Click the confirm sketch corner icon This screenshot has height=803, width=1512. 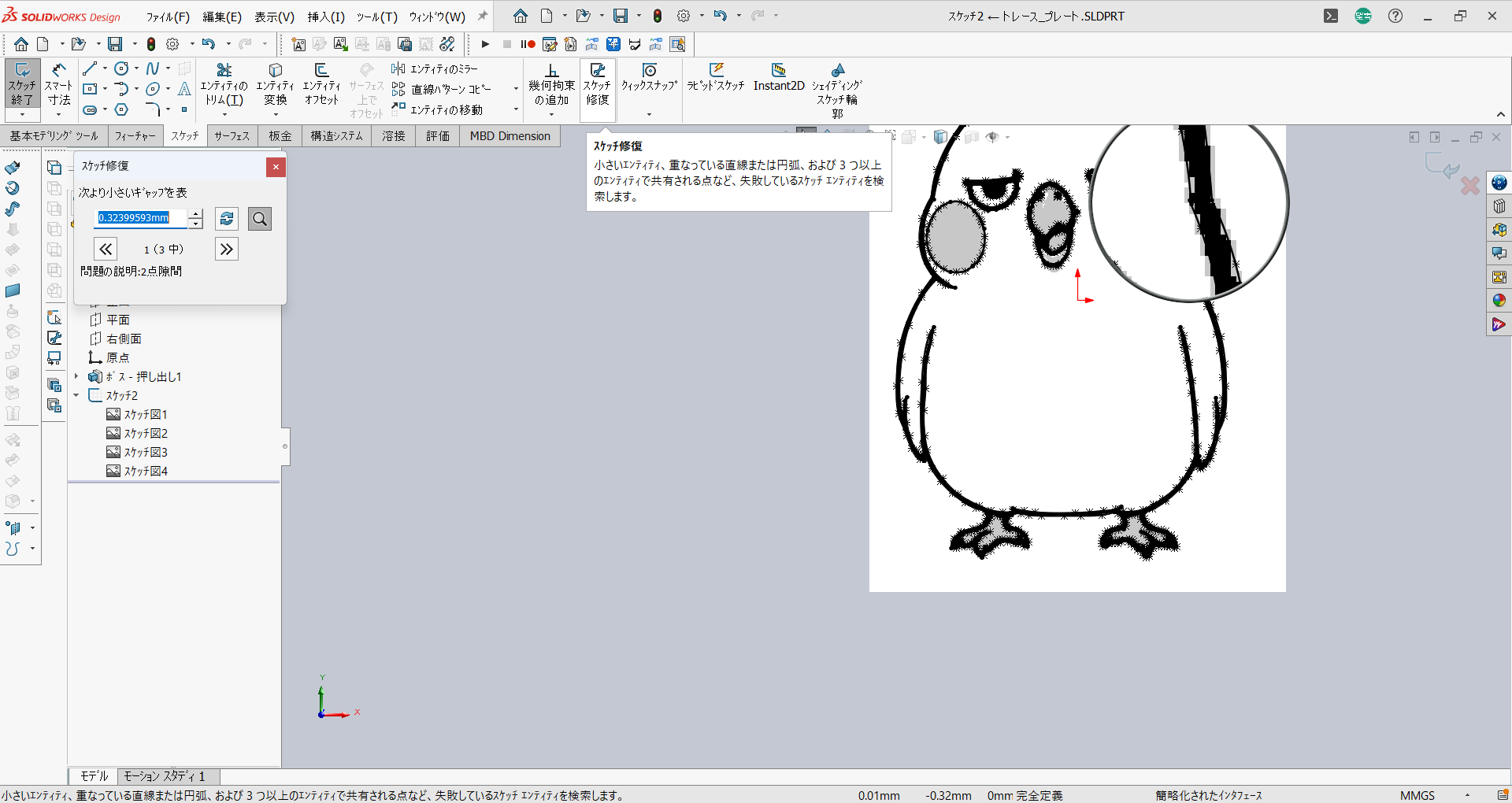click(1443, 166)
